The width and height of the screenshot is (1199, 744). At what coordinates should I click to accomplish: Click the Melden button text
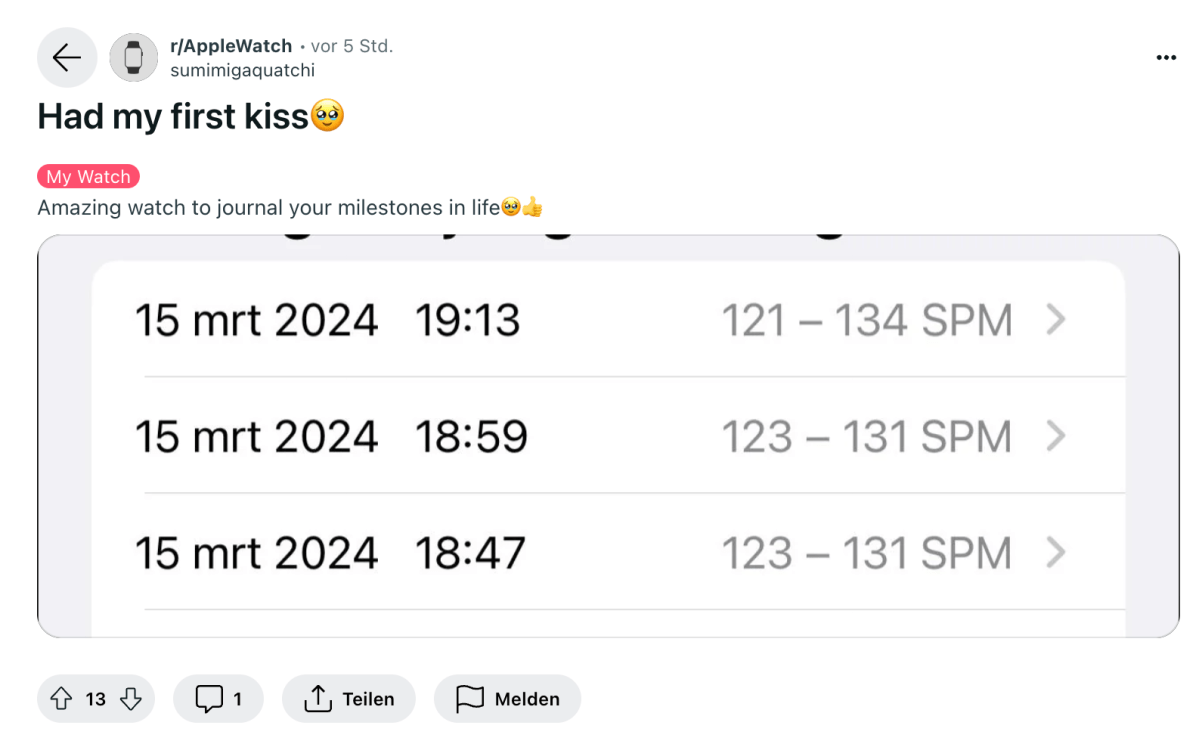(x=527, y=699)
